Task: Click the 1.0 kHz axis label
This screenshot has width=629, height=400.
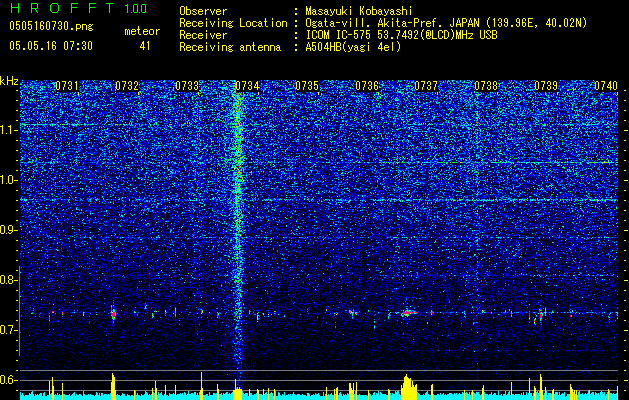Action: [9, 180]
